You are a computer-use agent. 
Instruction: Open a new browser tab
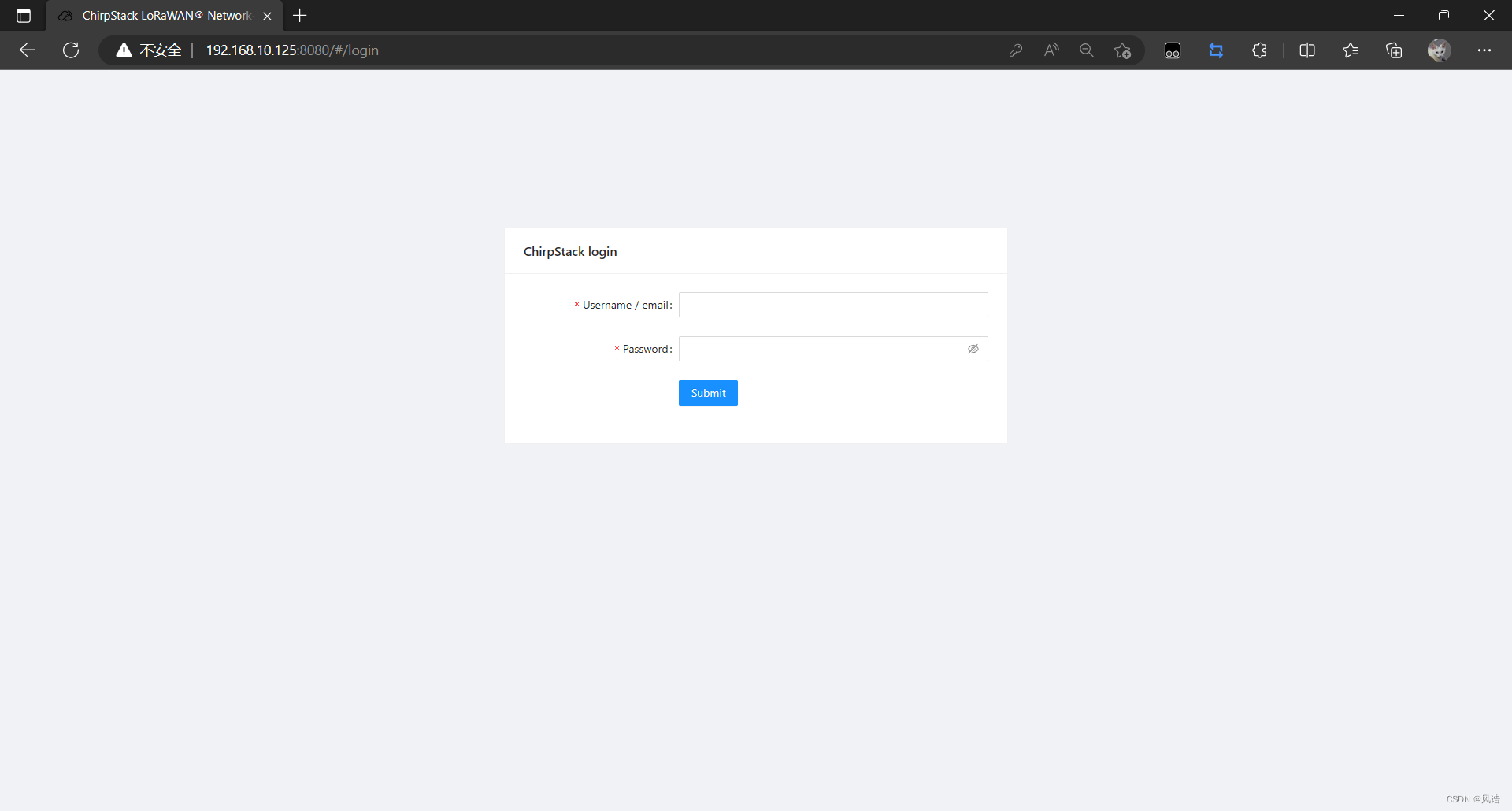point(299,16)
